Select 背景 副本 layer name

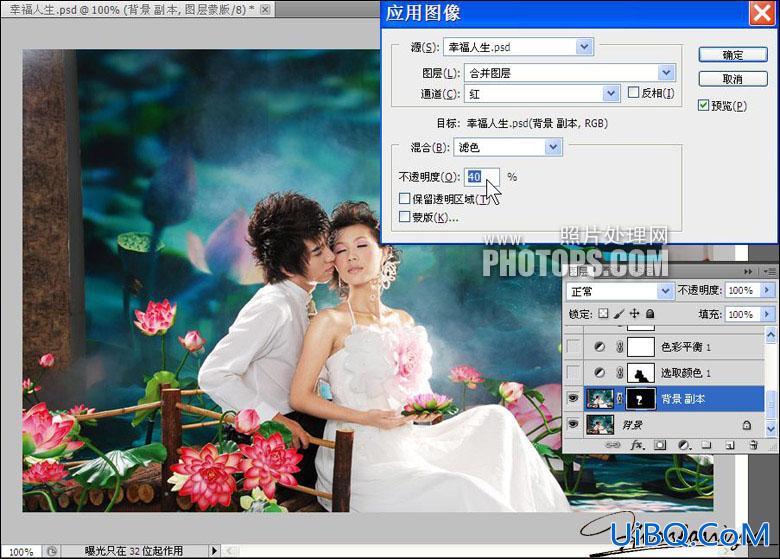[683, 398]
